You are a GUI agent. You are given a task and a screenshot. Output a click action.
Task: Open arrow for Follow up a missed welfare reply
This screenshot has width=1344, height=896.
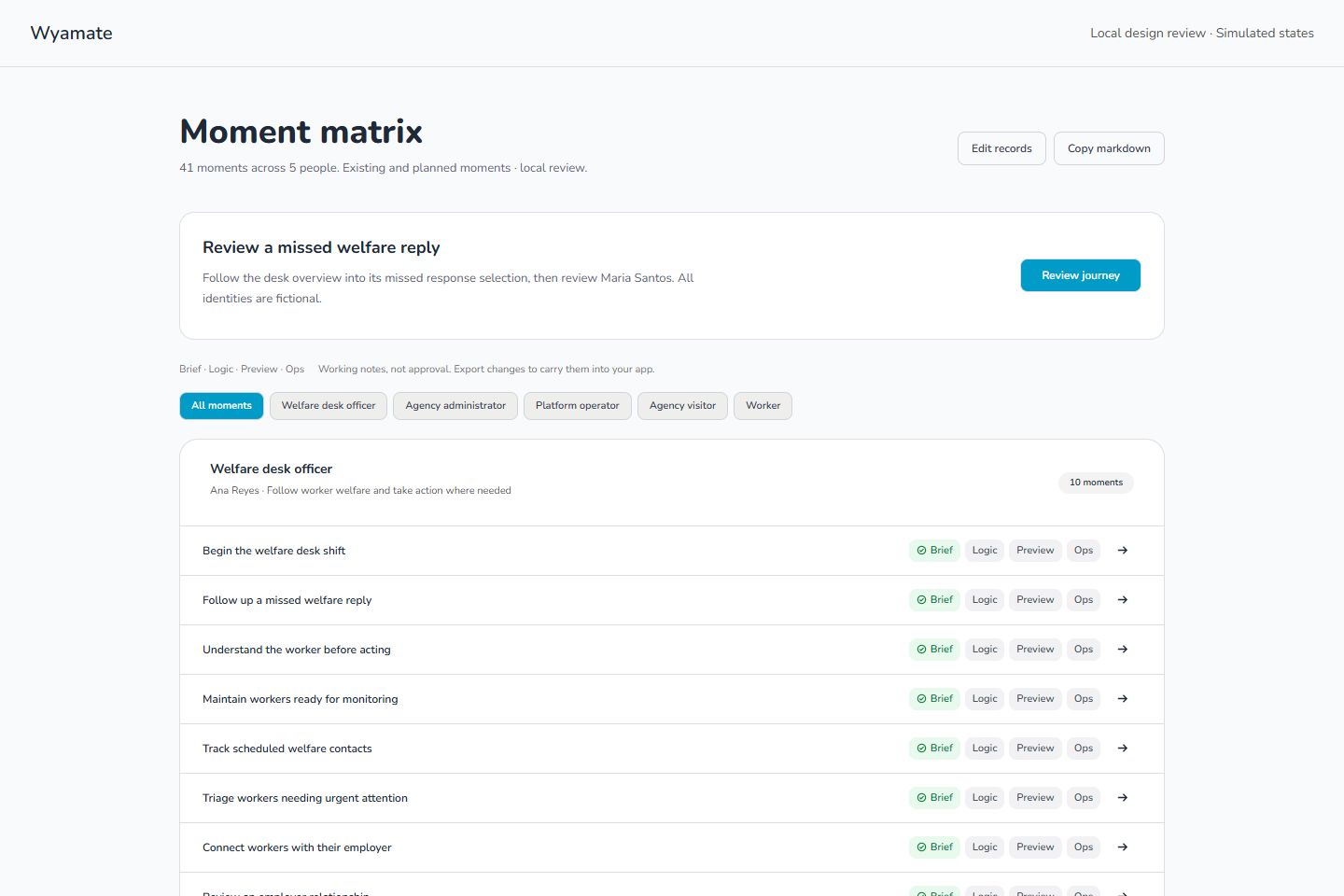click(1123, 600)
